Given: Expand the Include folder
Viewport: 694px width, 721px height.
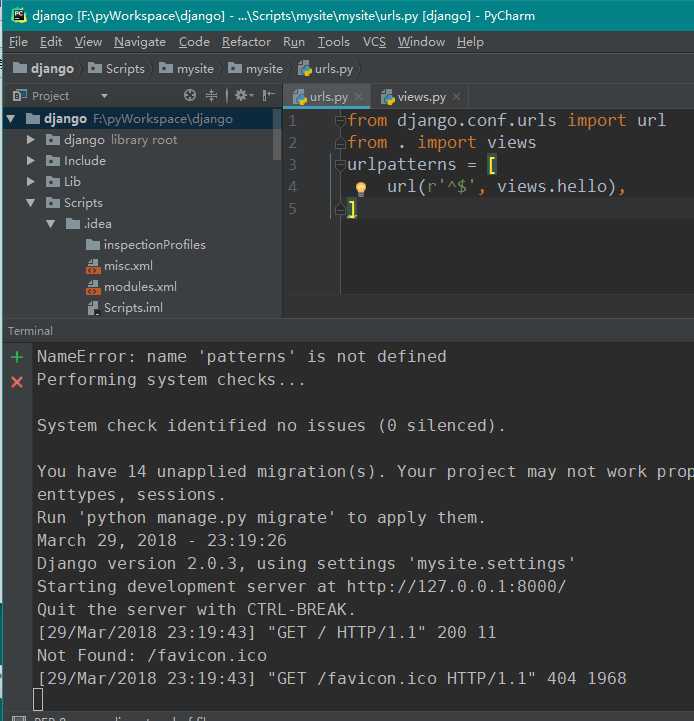Looking at the screenshot, I should (x=30, y=160).
